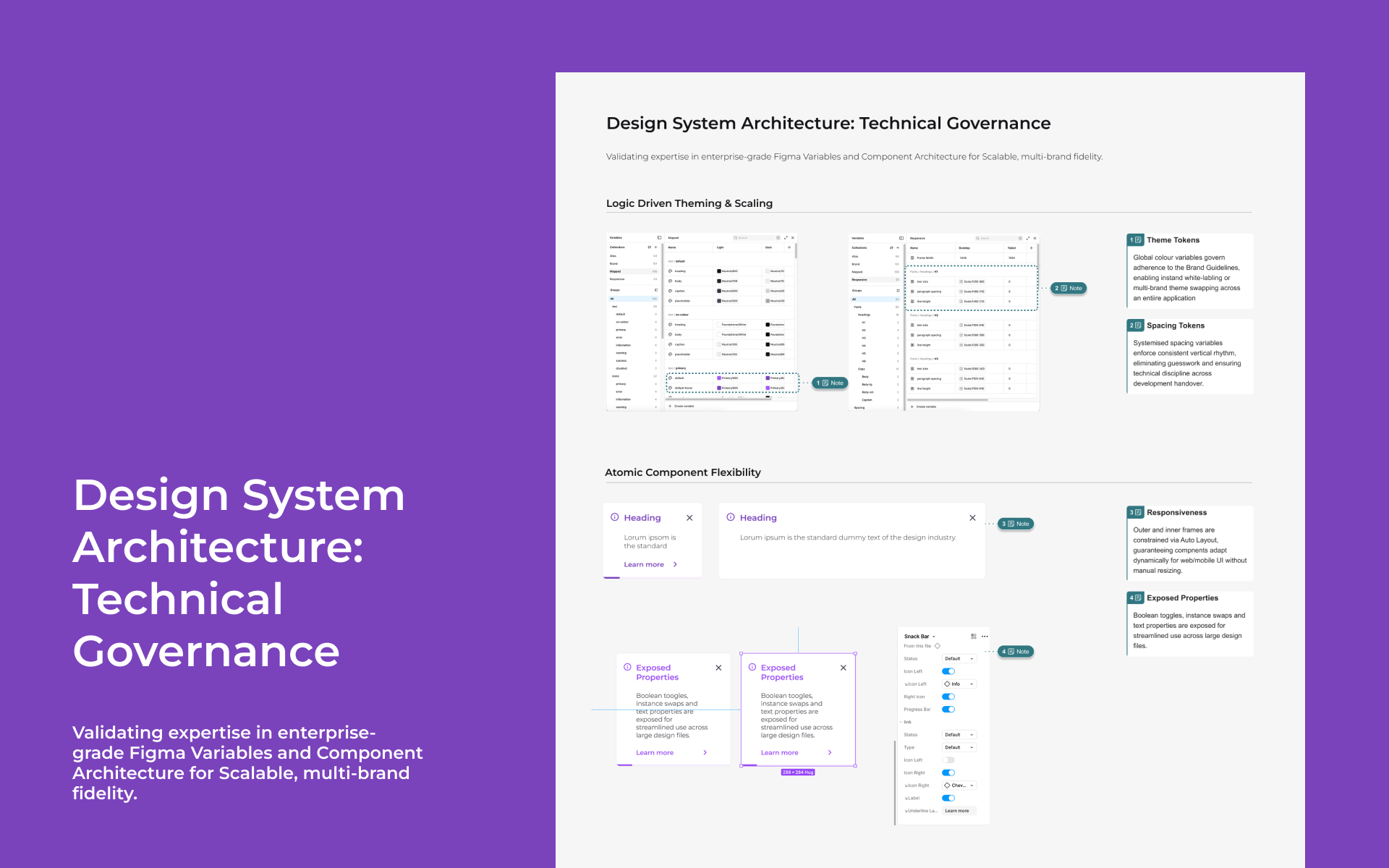The image size is (1389, 868).
Task: Click the Primary/500 color swatch
Action: click(719, 377)
